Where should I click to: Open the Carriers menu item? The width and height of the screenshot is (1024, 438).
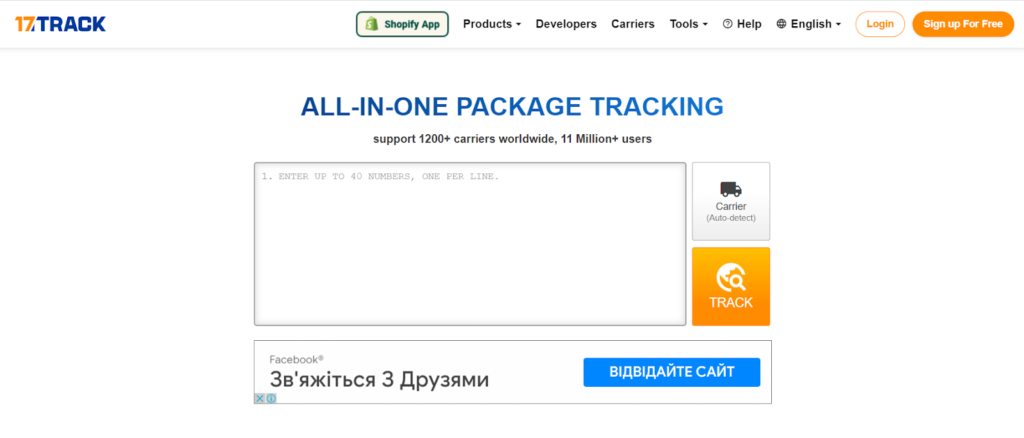[x=633, y=24]
